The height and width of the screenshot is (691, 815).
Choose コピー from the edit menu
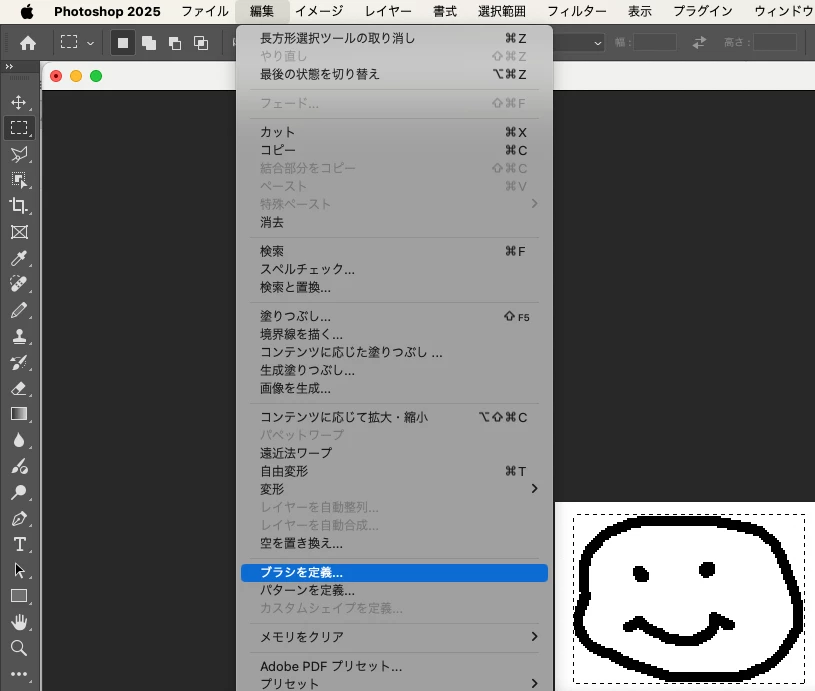point(394,150)
